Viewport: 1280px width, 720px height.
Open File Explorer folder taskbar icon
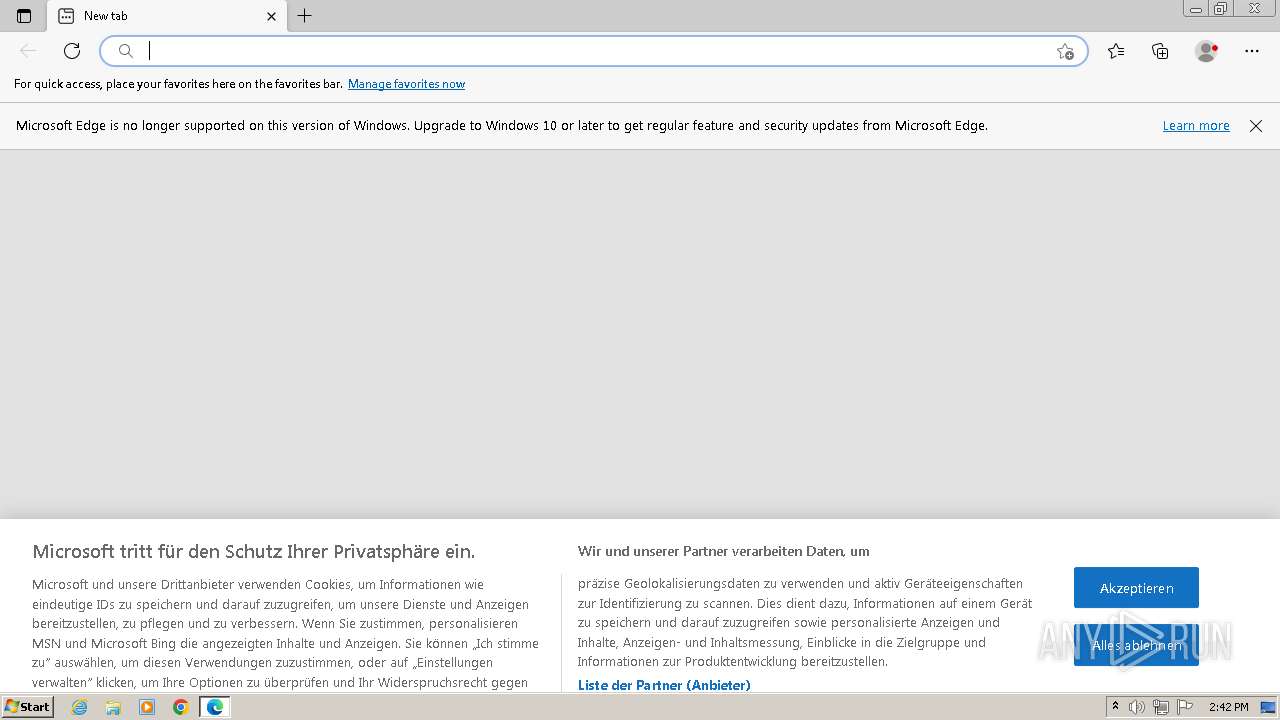pos(113,707)
